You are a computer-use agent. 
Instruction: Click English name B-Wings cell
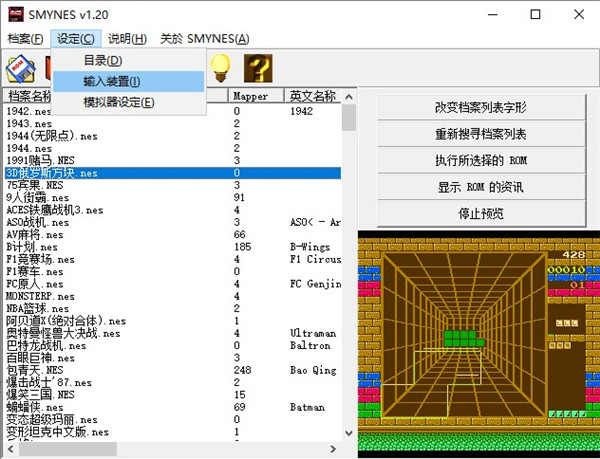coord(310,247)
